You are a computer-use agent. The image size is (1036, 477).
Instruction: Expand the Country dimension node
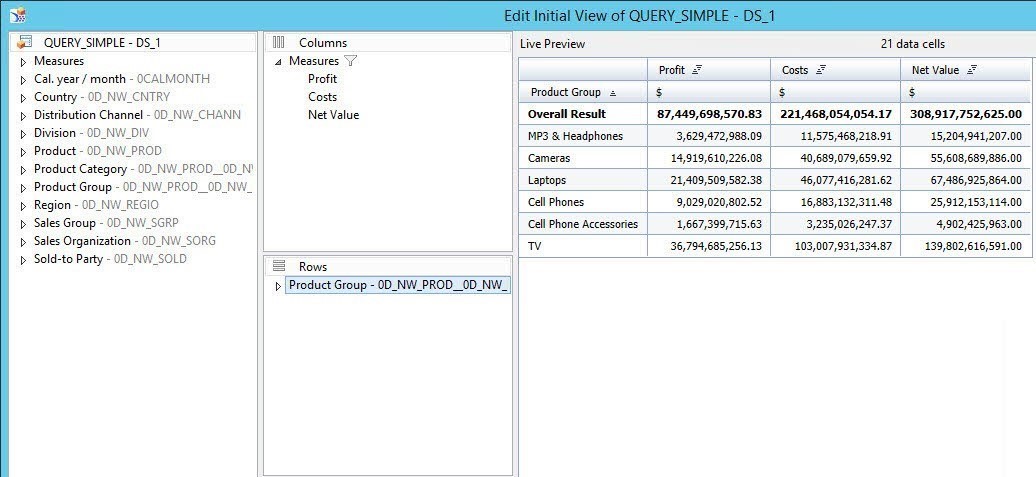tap(24, 98)
